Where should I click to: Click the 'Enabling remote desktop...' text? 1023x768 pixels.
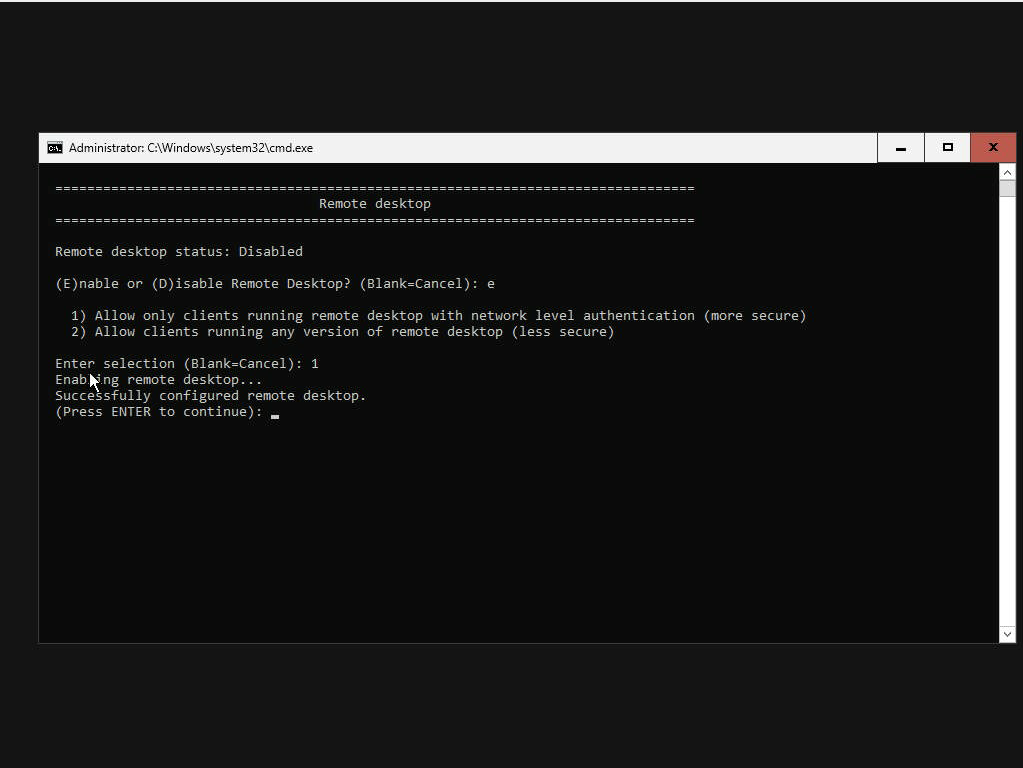158,380
